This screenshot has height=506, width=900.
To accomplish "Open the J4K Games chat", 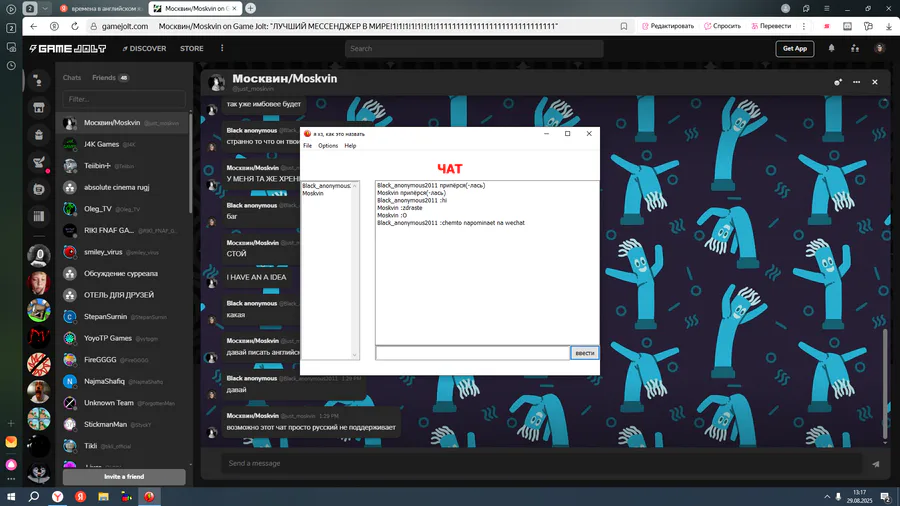I will (x=124, y=145).
